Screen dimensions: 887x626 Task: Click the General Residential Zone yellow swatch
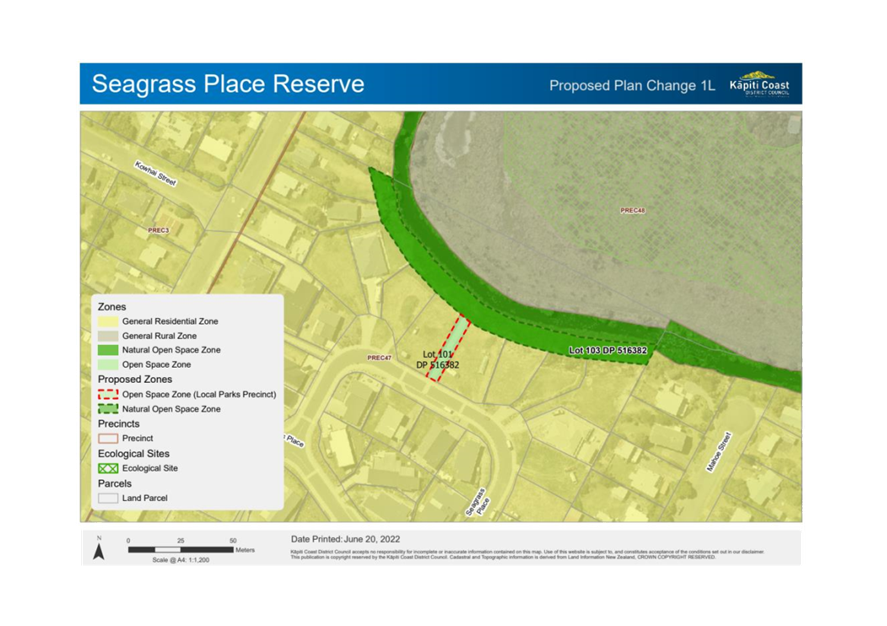[x=108, y=321]
